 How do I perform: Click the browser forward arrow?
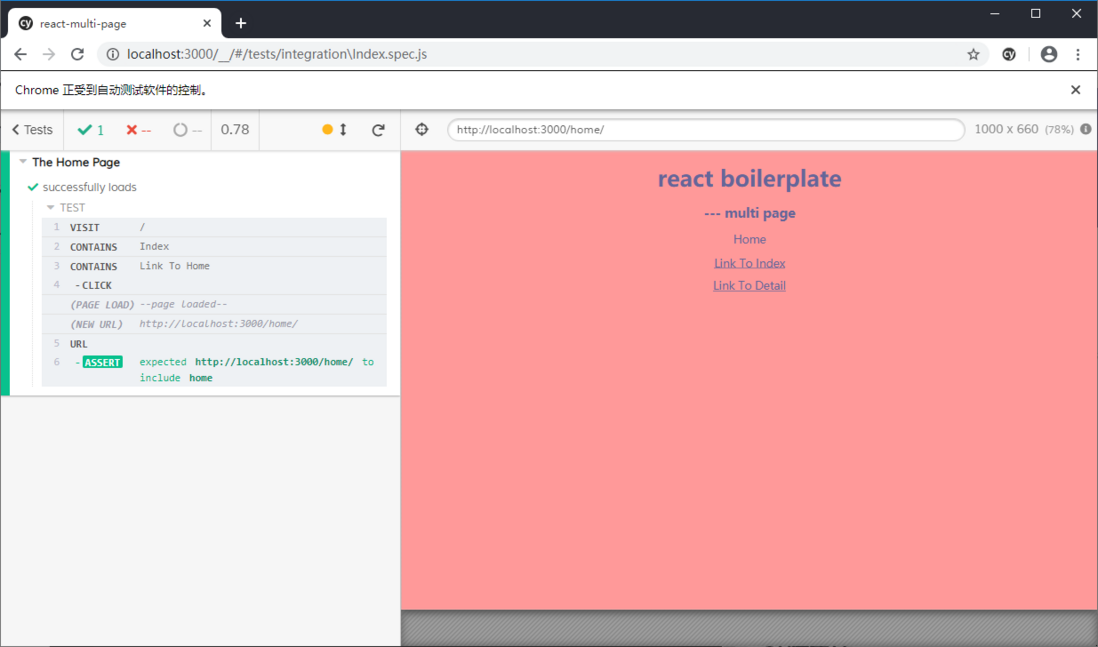coord(48,54)
